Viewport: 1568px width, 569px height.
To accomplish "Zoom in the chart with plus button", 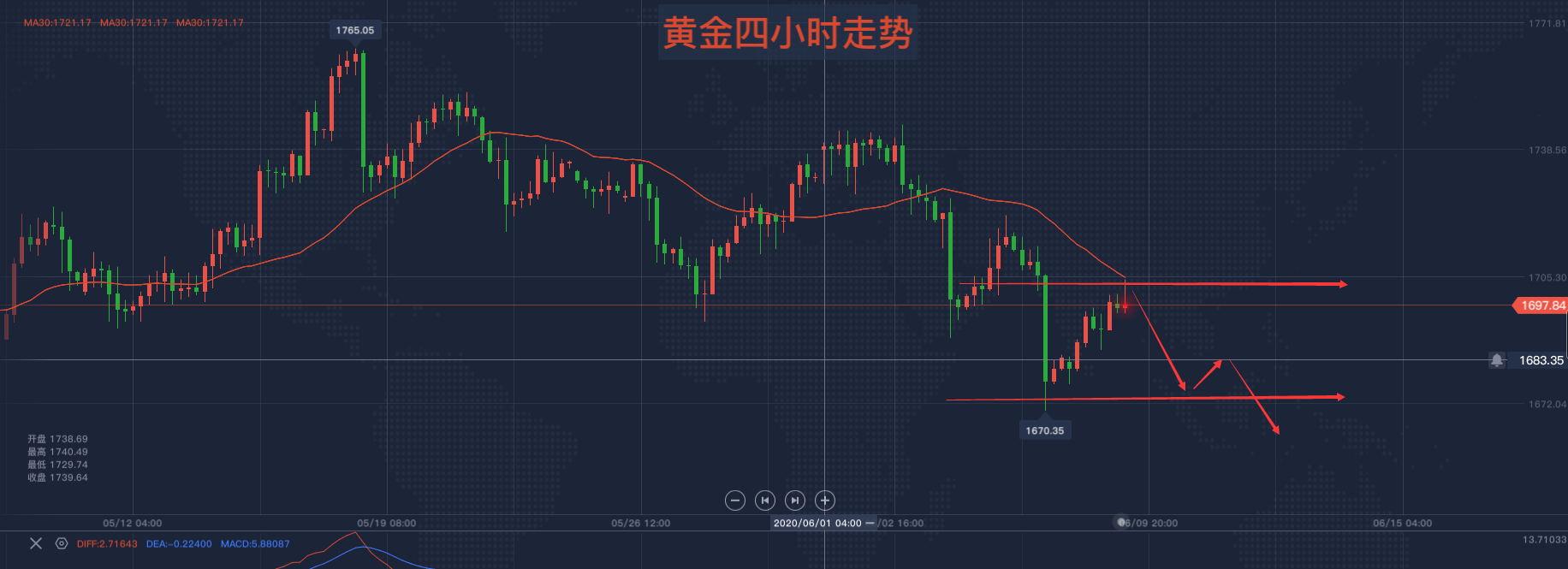I will [825, 501].
